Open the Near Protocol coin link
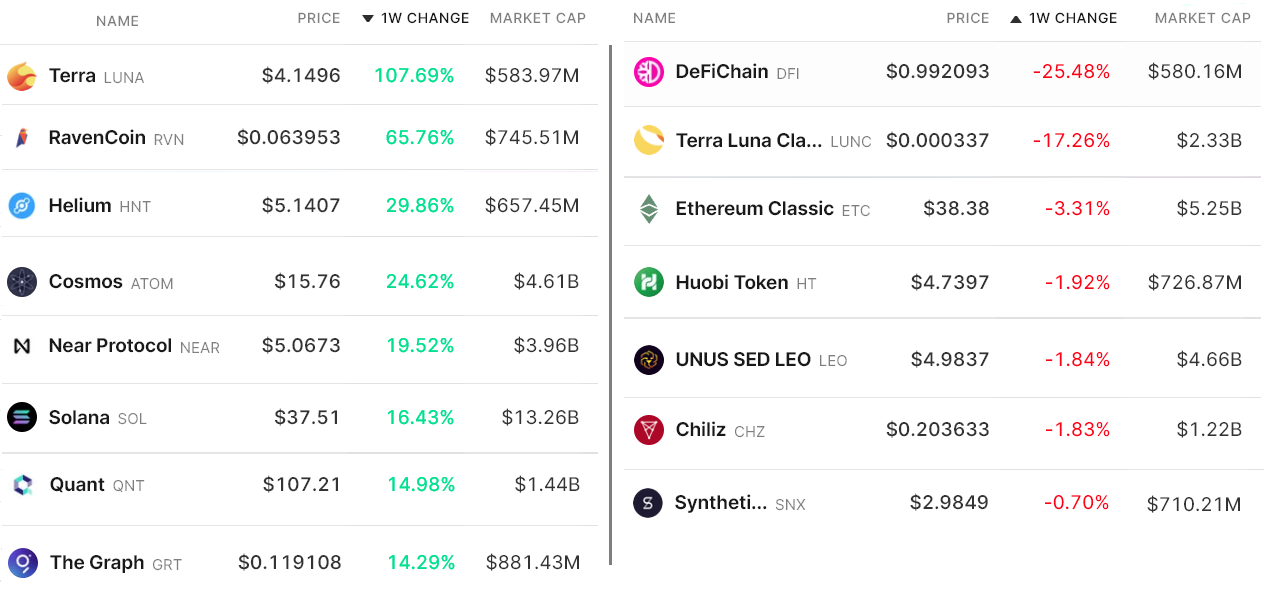Viewport: 1264px width, 599px height. 110,346
